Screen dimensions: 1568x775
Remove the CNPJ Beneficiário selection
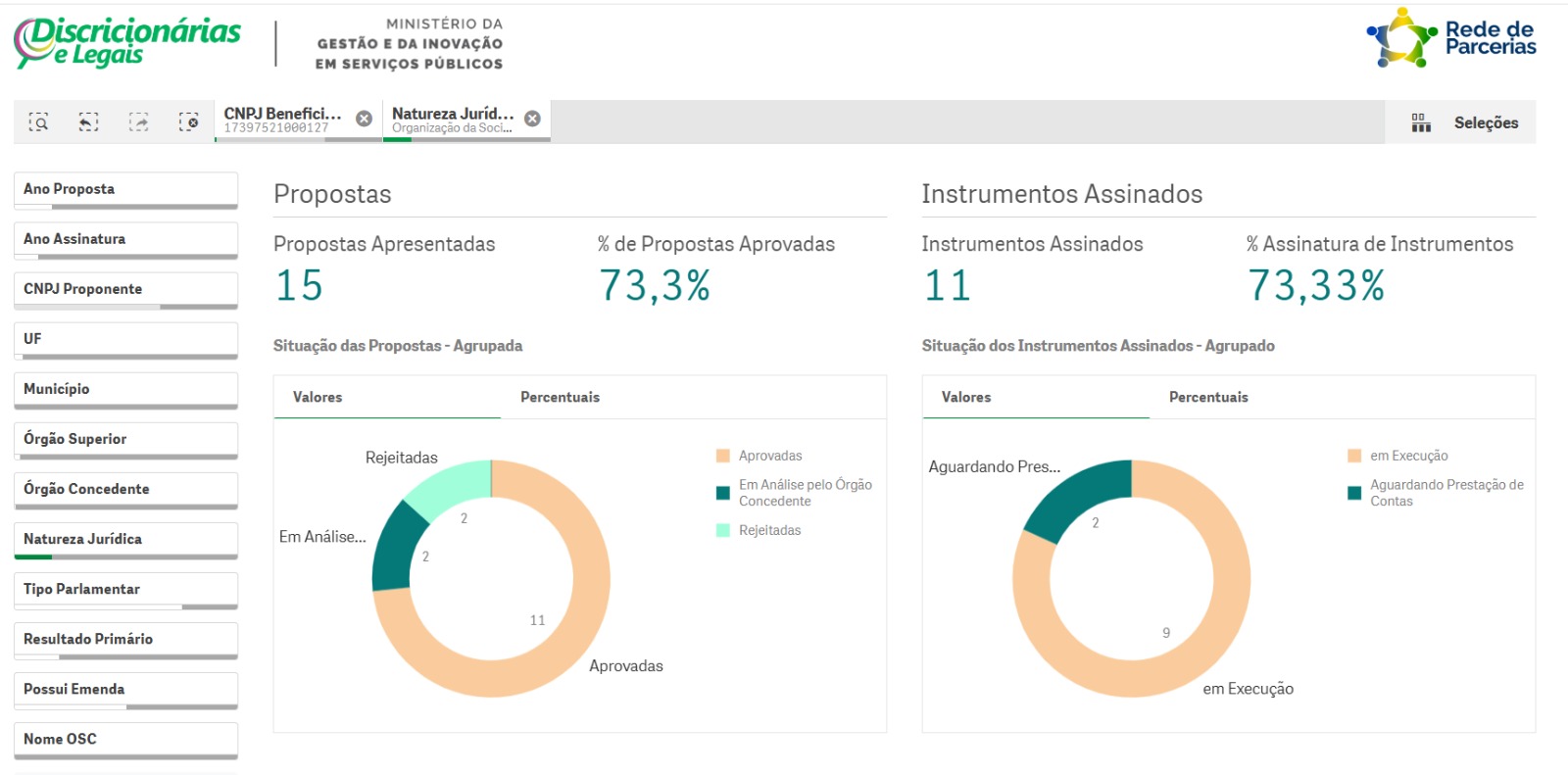coord(364,119)
